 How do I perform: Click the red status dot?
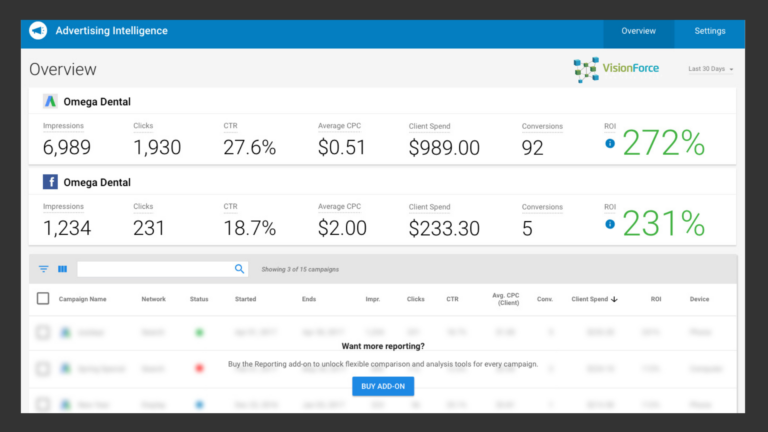[199, 368]
